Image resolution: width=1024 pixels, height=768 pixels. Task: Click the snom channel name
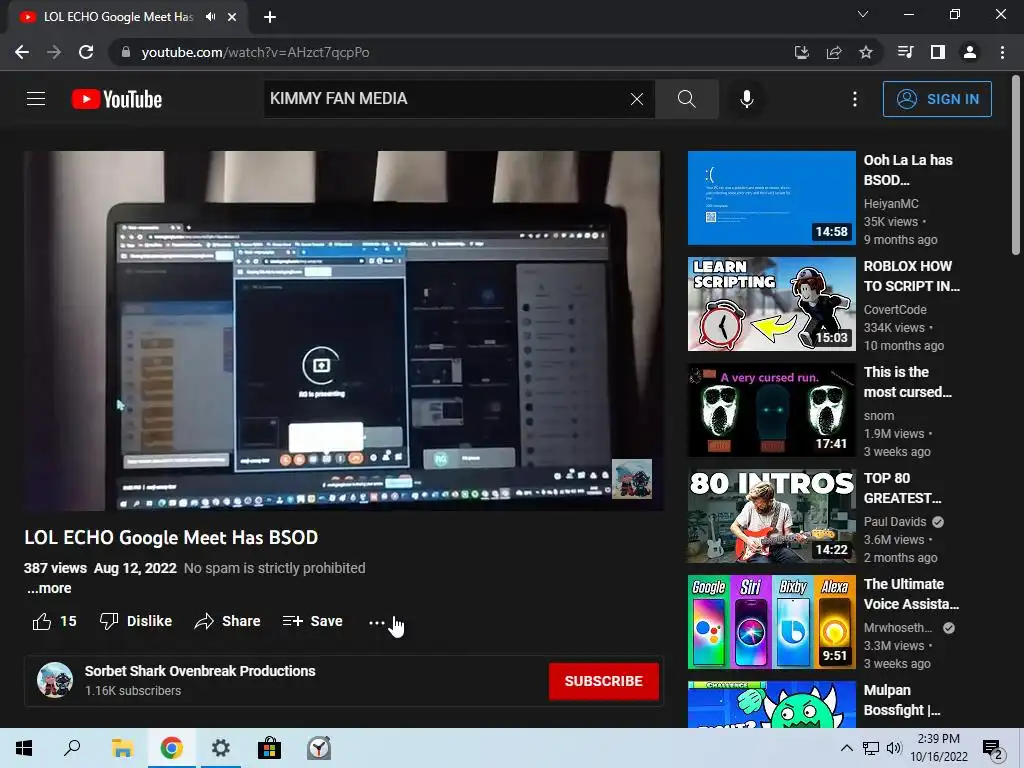878,416
